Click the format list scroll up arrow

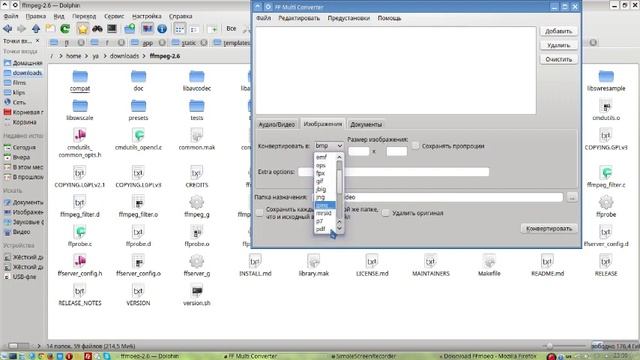click(x=339, y=157)
